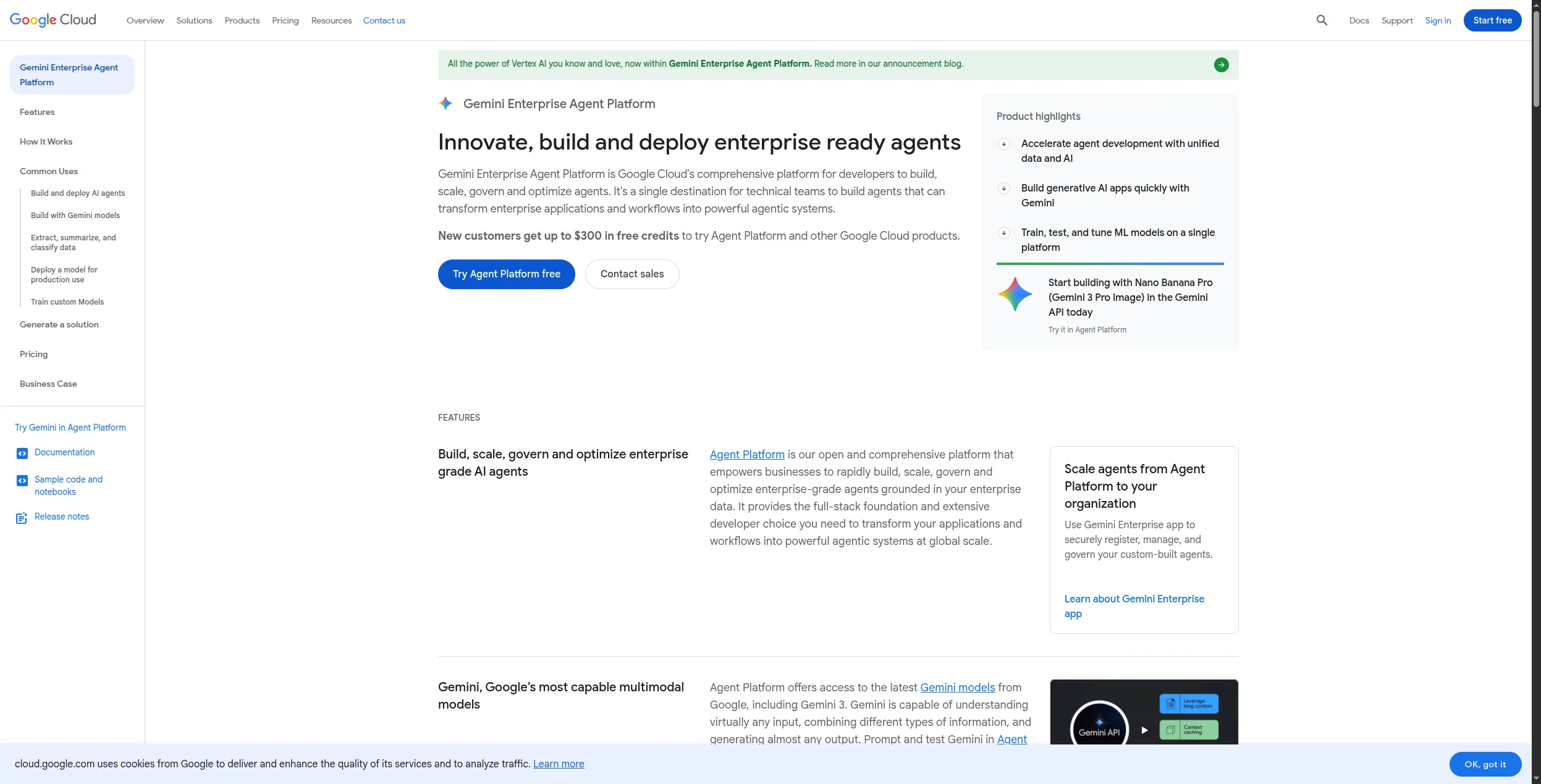The height and width of the screenshot is (784, 1541).
Task: Click the Documentation code icon in sidebar
Action: [22, 453]
